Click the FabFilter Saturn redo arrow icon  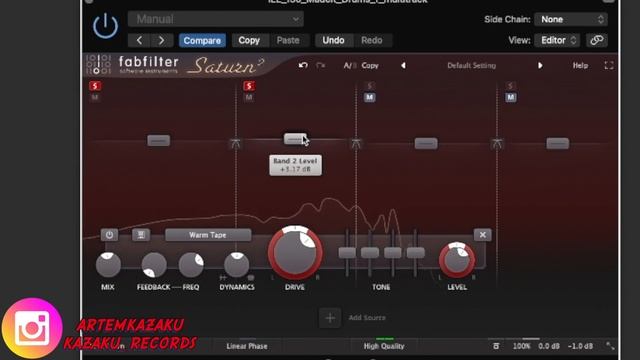320,65
